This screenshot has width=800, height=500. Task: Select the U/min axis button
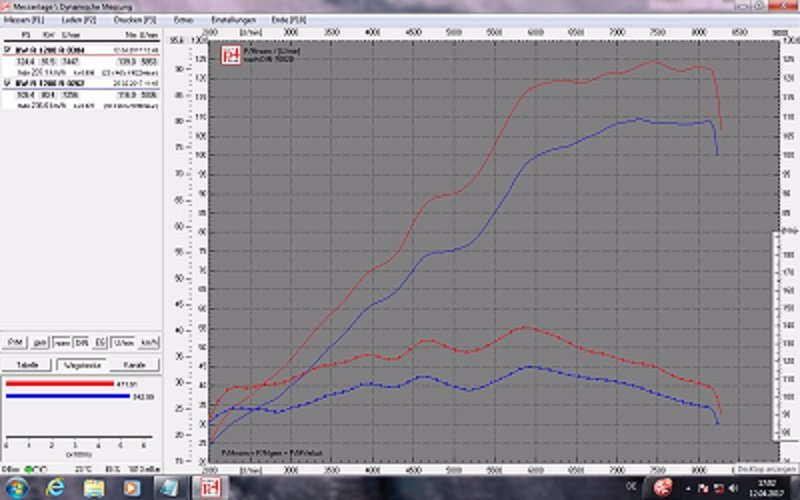pyautogui.click(x=123, y=342)
